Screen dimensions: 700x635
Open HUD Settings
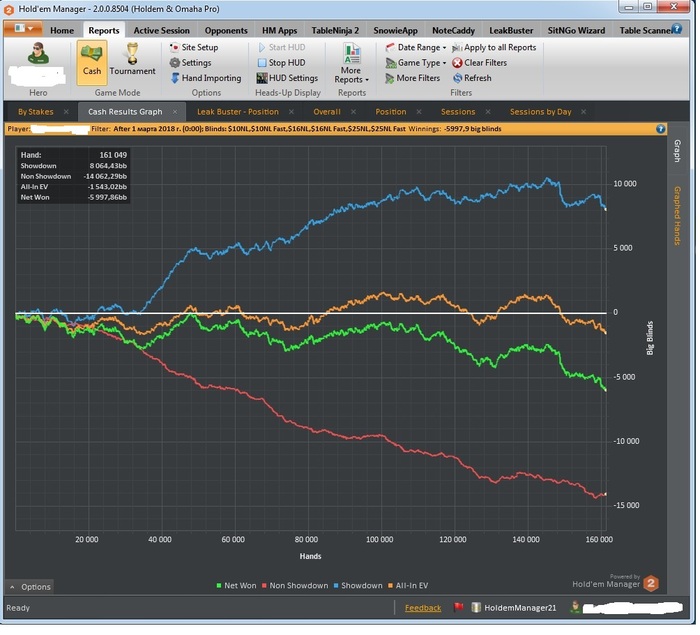[288, 78]
